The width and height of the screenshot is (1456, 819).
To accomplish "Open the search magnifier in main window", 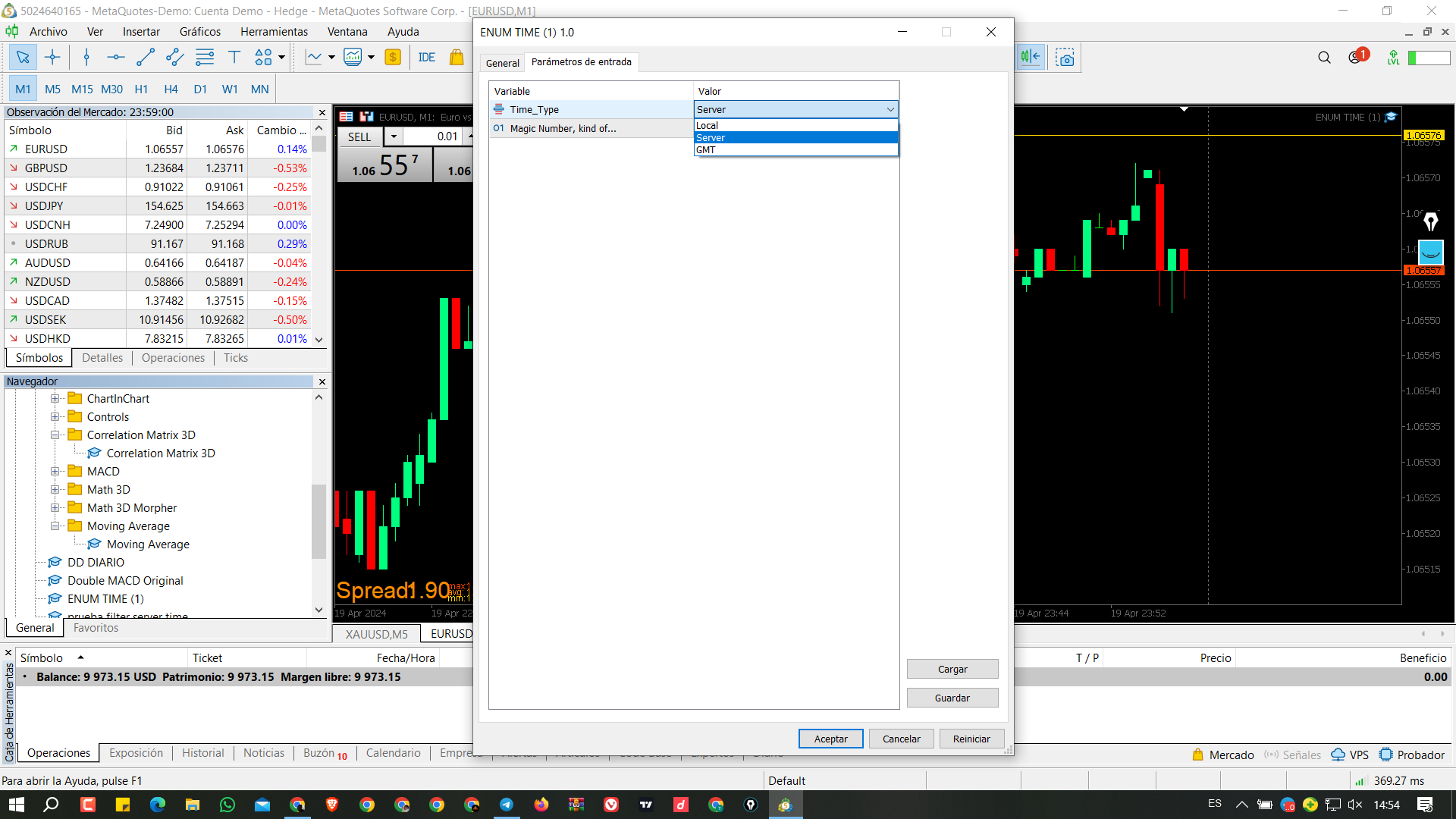I will coord(1324,58).
